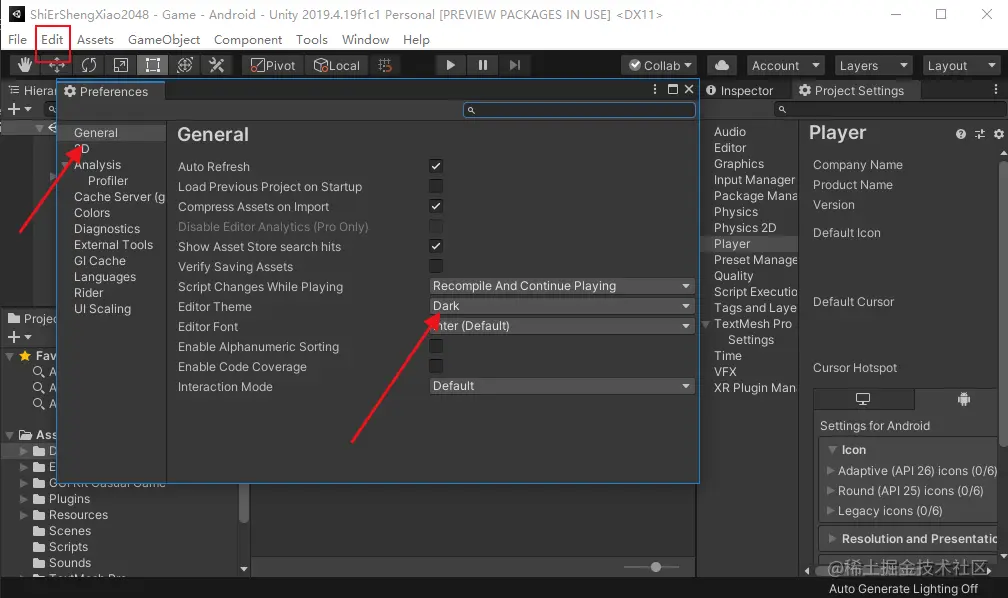The image size is (1008, 598).
Task: Open Preferences window options menu
Action: click(x=655, y=89)
